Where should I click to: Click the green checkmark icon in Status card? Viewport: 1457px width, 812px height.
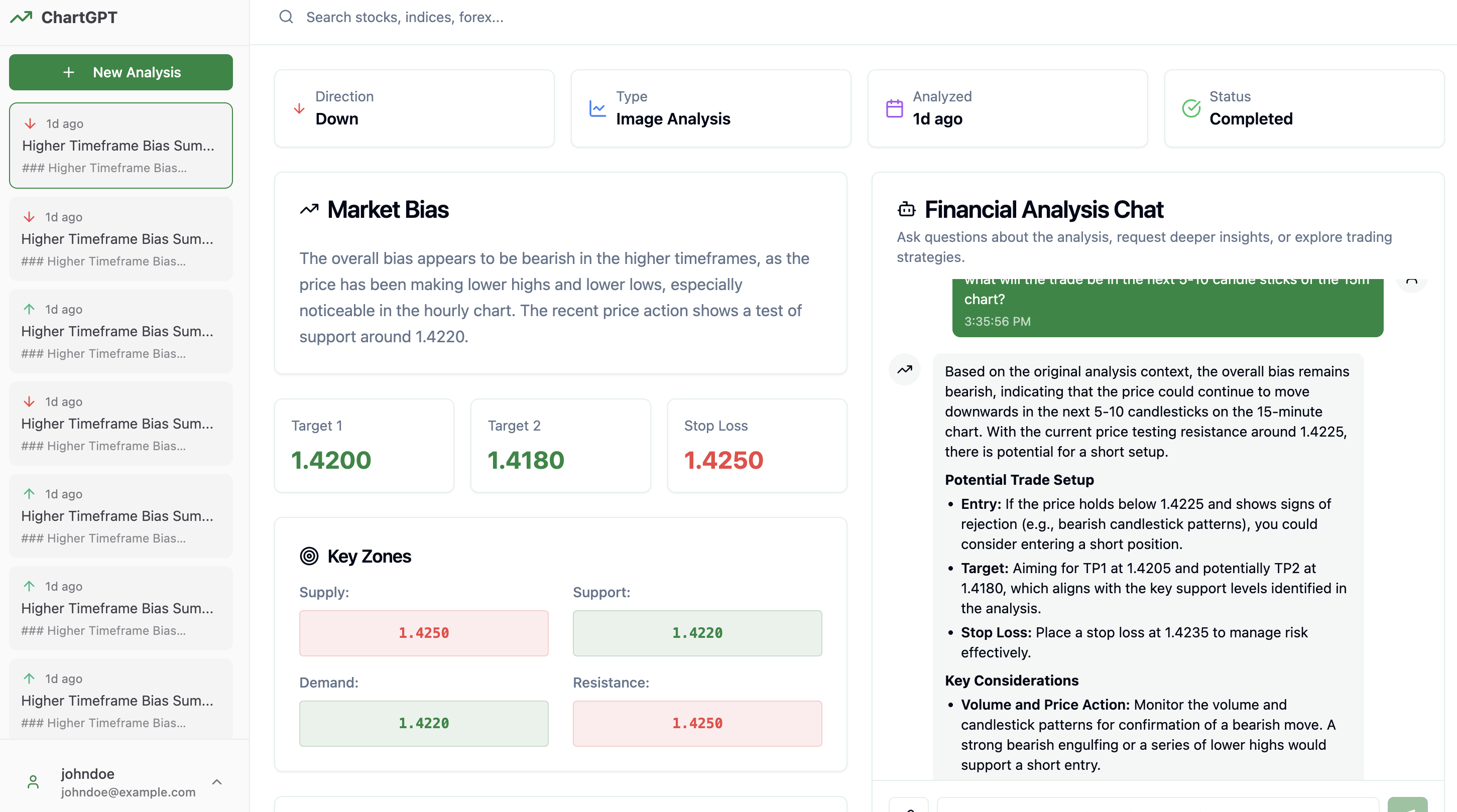(1191, 108)
